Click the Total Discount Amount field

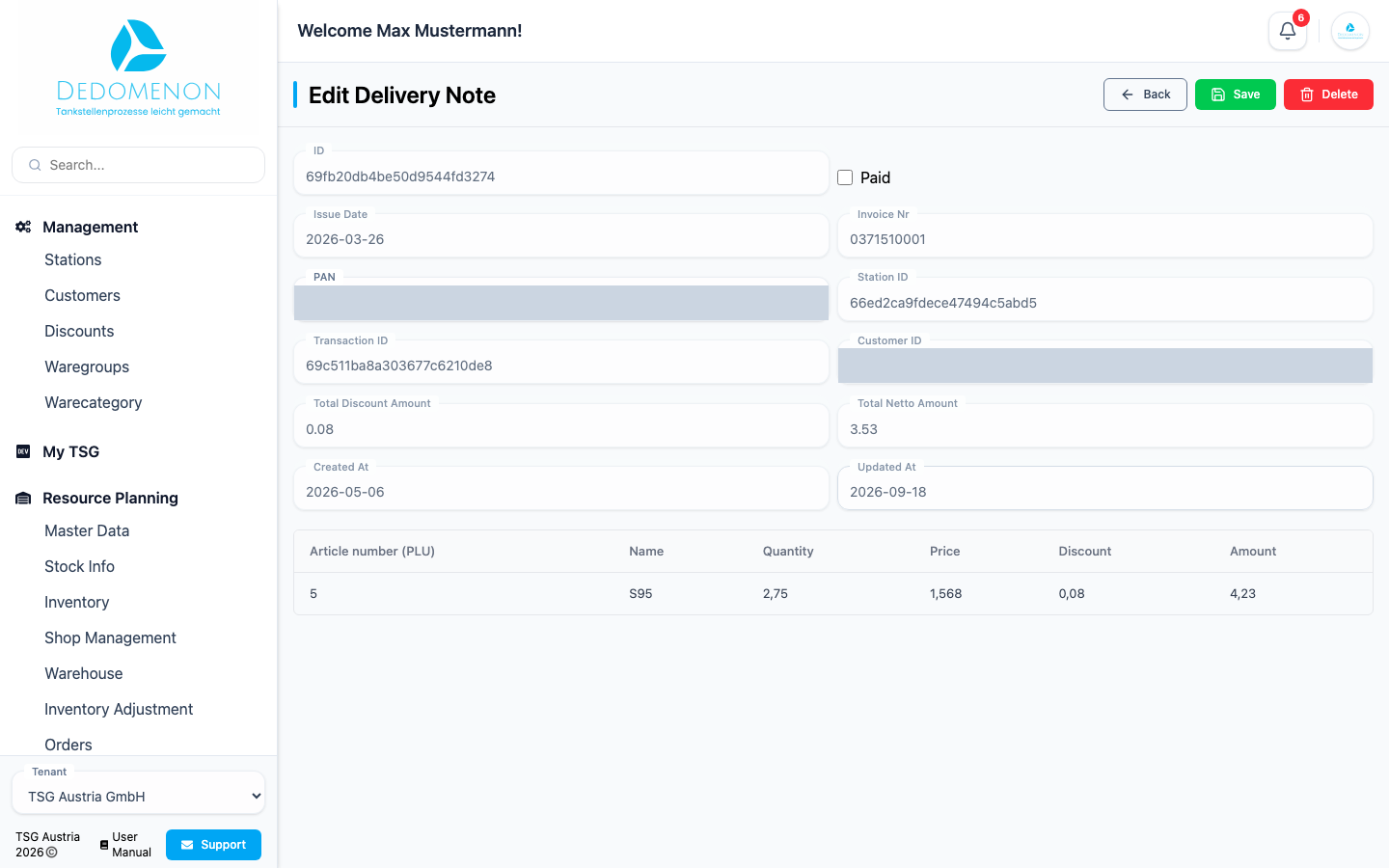[561, 426]
